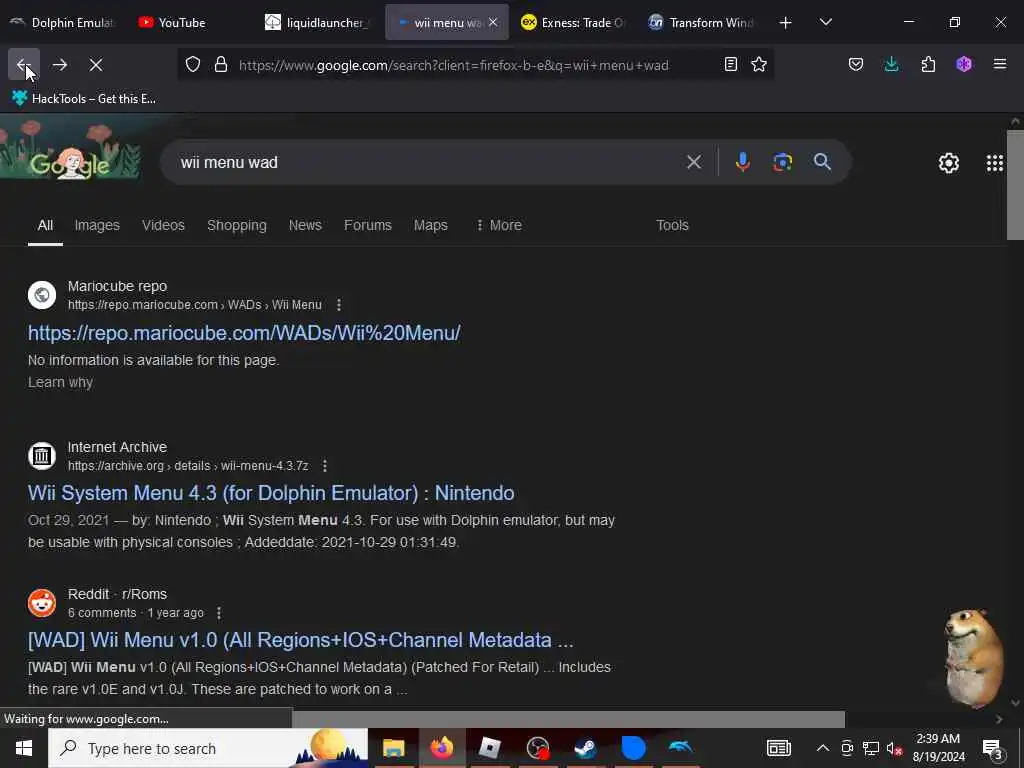Select the Images search filter
This screenshot has width=1024, height=768.
tap(97, 225)
